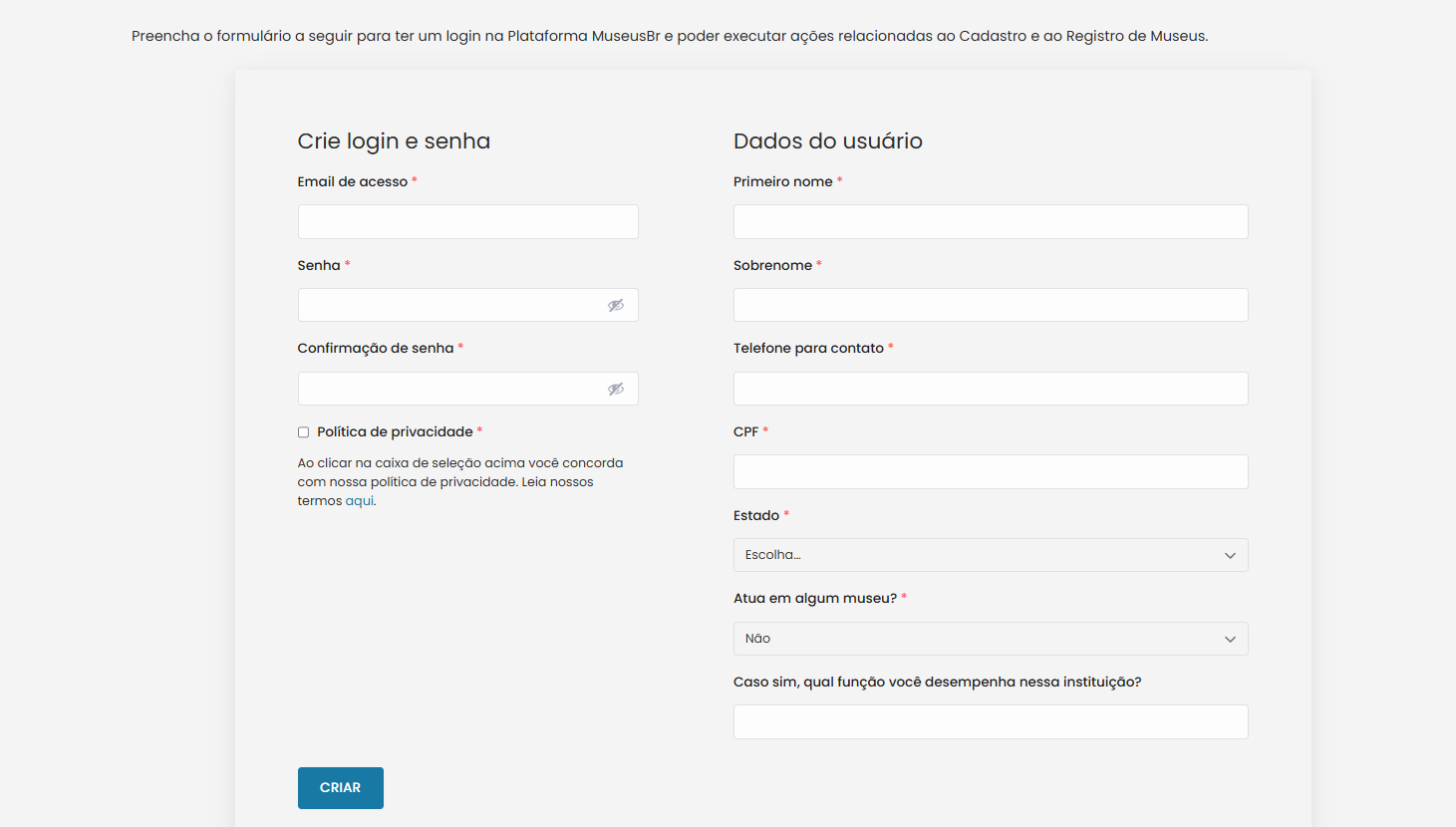This screenshot has width=1456, height=827.
Task: Click inside the Senha password field
Action: coord(448,305)
